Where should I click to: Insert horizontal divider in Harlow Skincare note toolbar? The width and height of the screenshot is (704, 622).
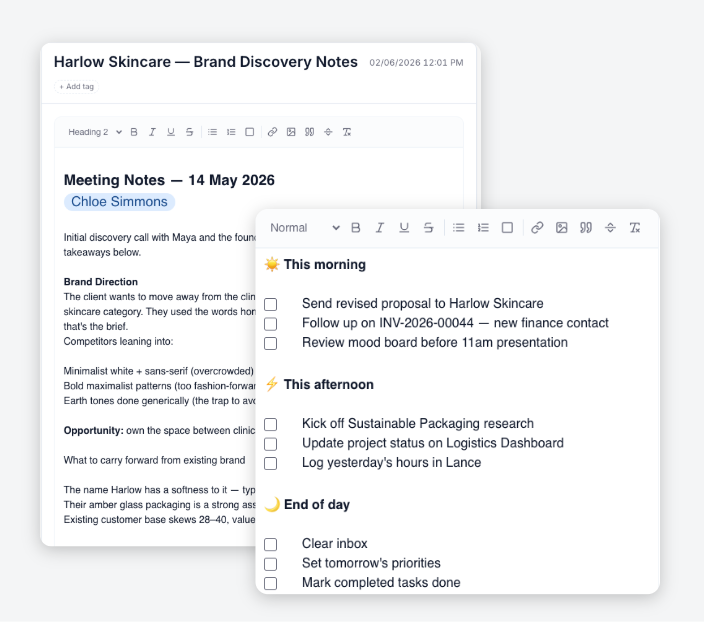328,132
